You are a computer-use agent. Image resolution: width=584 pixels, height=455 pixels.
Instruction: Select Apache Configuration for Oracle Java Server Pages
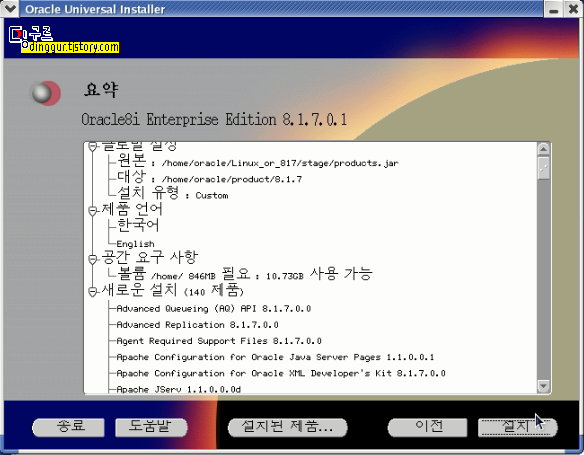point(275,357)
